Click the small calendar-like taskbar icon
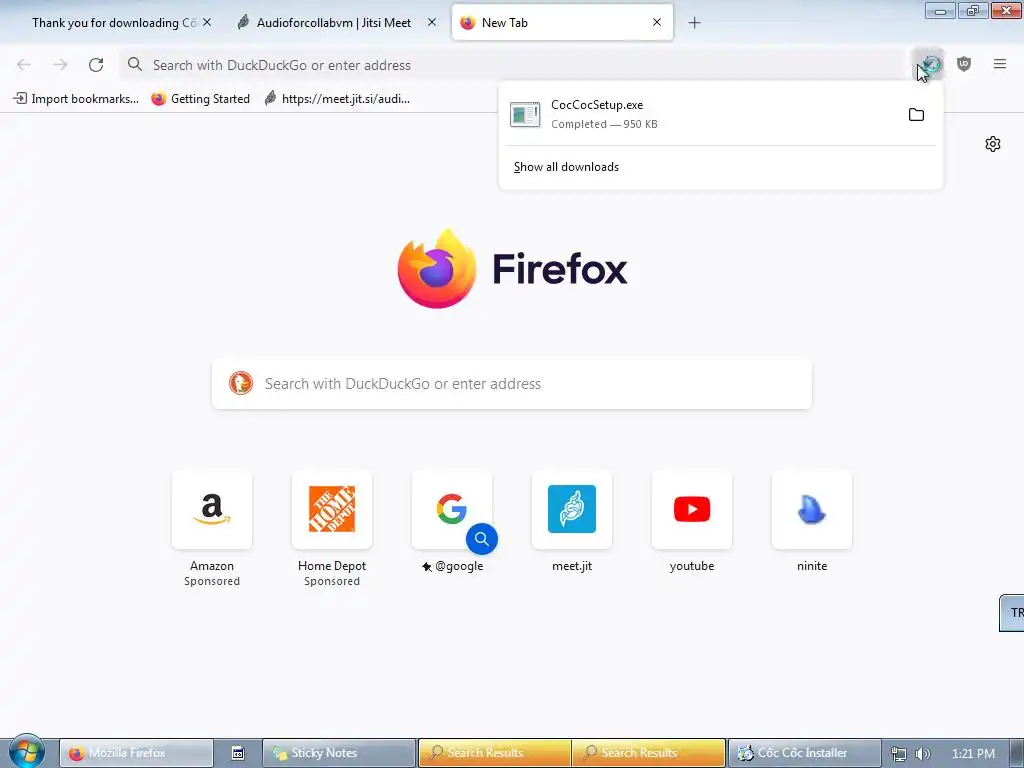The image size is (1024, 768). click(238, 753)
